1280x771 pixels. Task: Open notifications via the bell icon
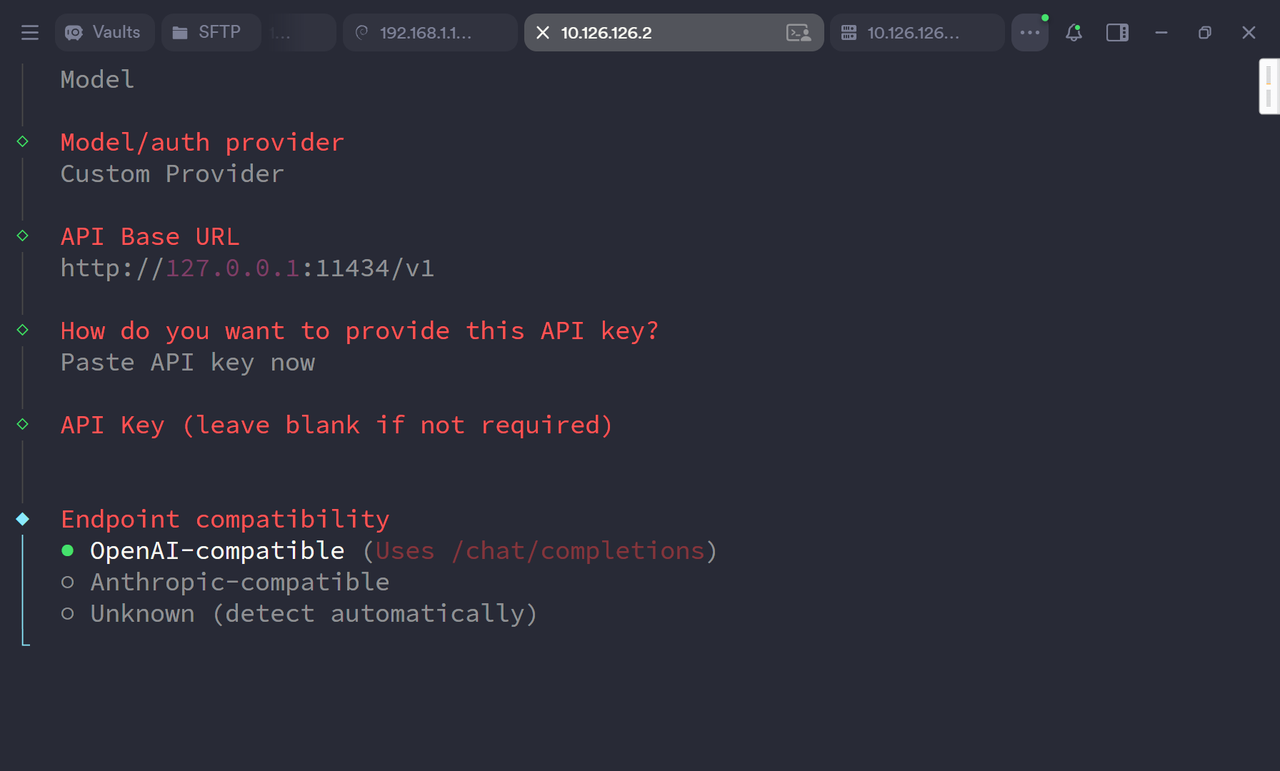[1073, 32]
